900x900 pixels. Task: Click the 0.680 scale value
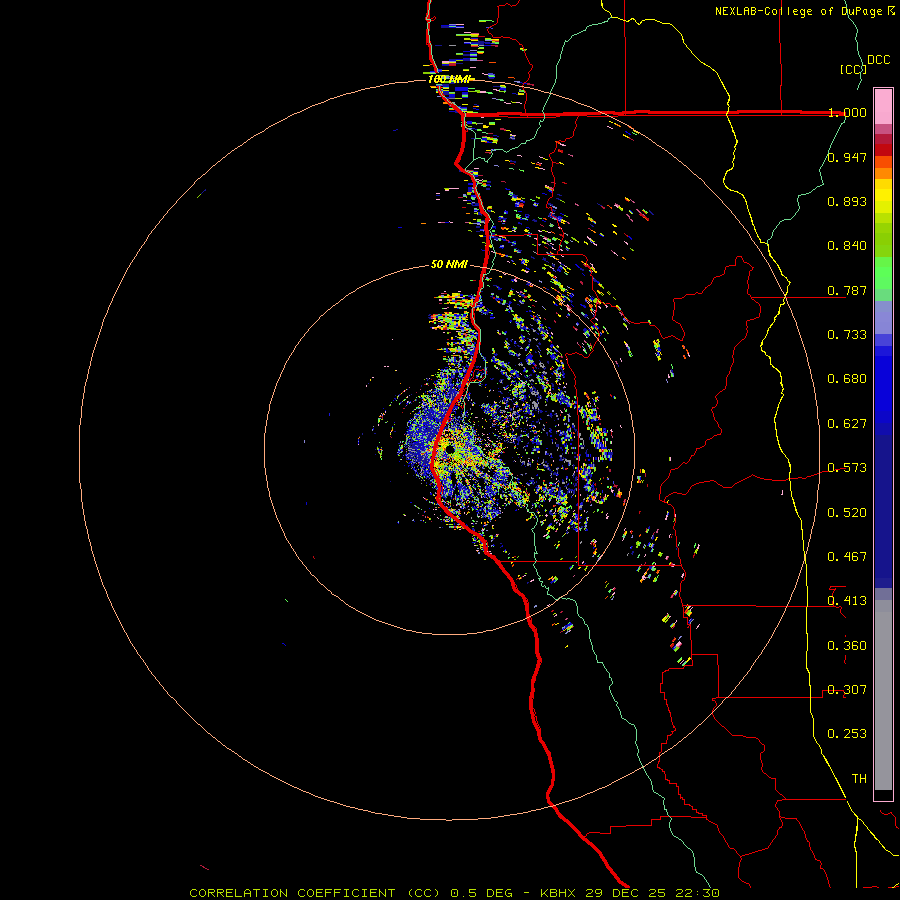847,379
